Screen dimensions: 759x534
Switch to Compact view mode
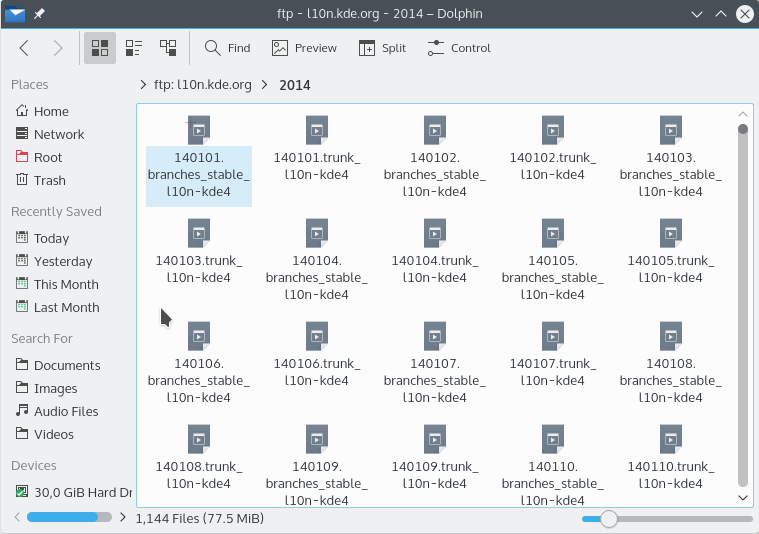point(134,48)
